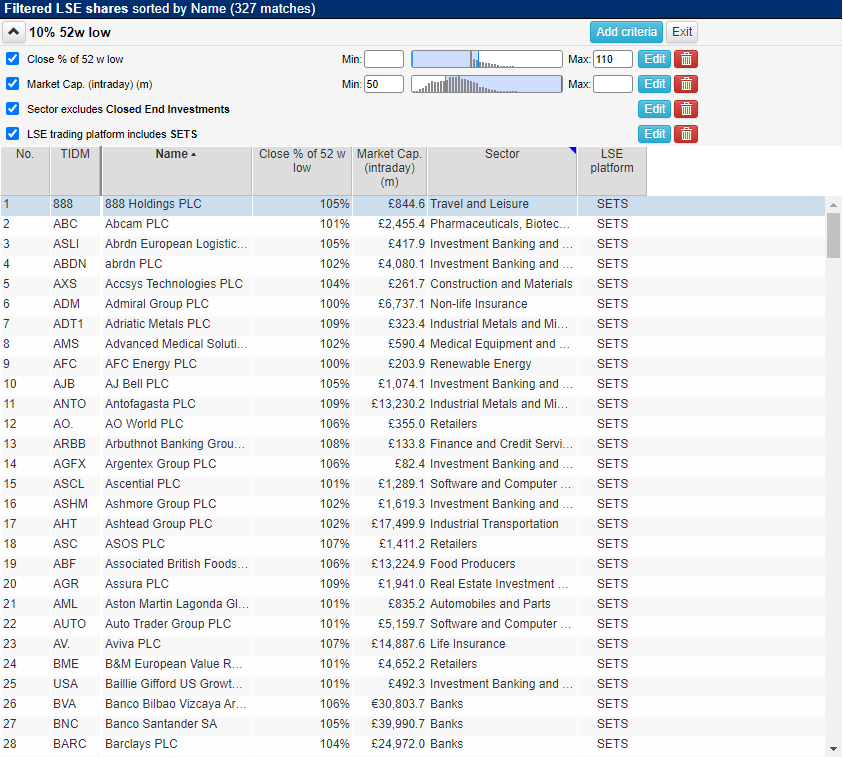Select the AJ Bell PLC row
Image resolution: width=843 pixels, height=757 pixels.
tap(413, 384)
